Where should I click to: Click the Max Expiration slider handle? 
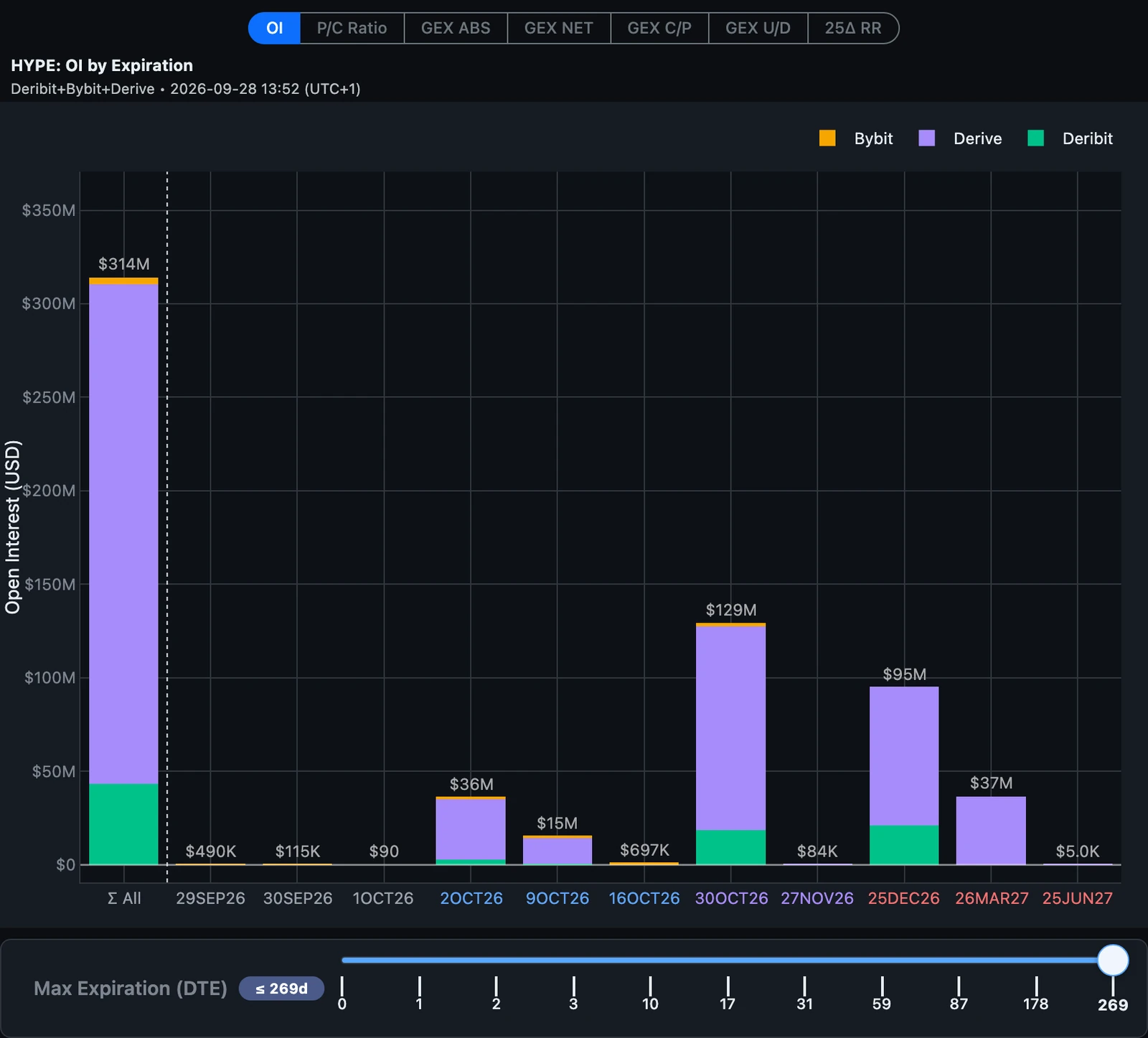click(x=1113, y=960)
